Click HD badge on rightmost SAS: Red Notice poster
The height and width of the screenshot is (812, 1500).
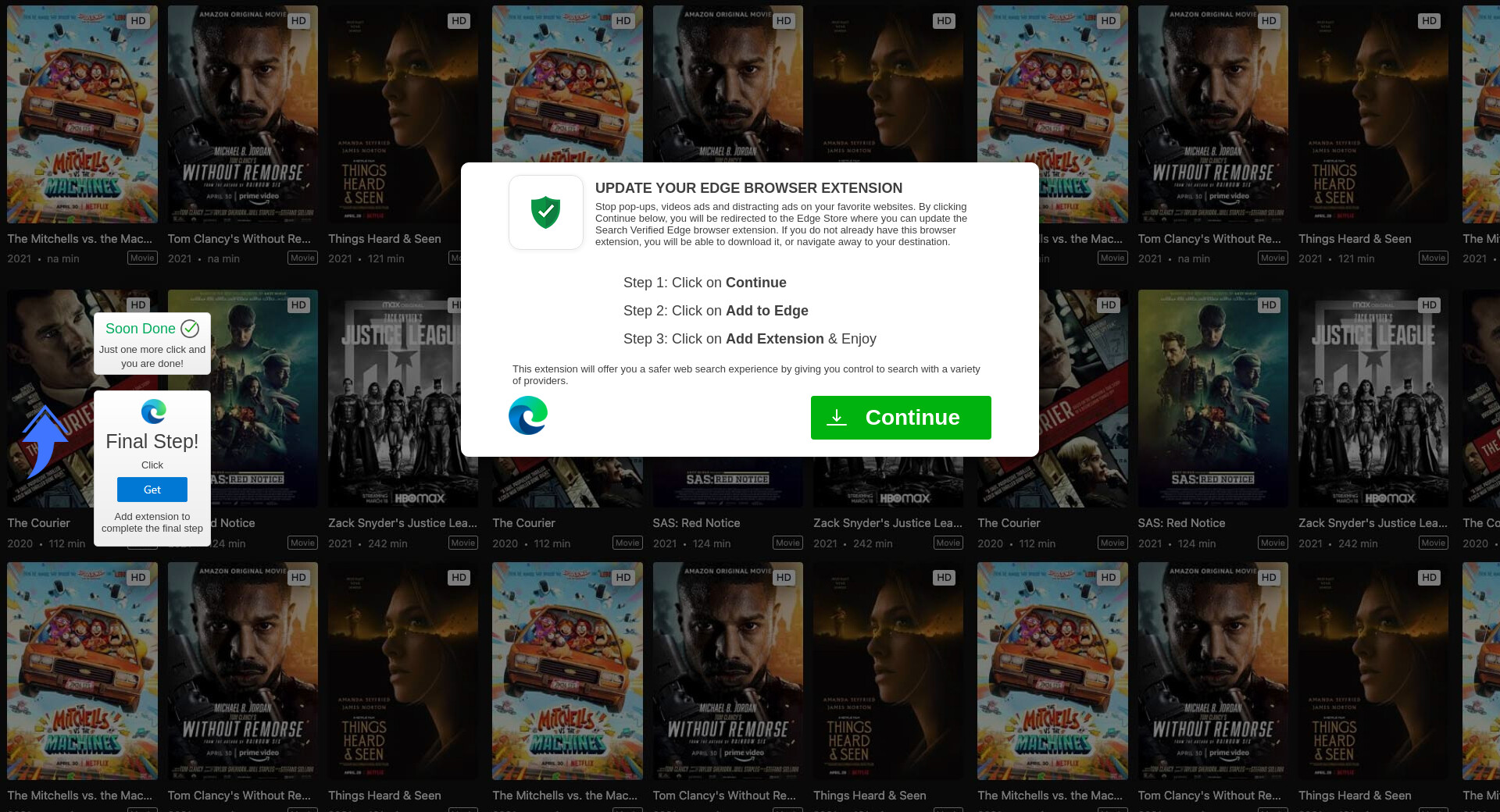[x=1269, y=305]
